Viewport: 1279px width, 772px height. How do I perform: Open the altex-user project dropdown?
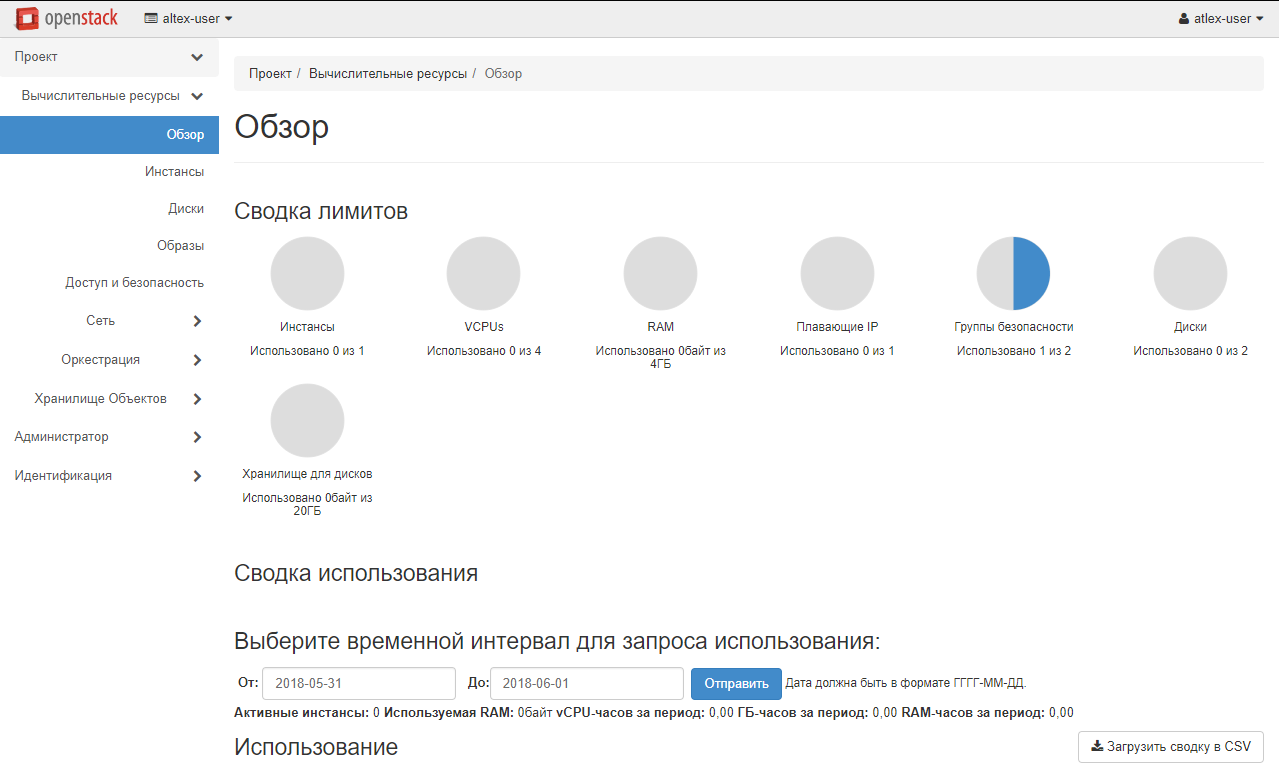coord(189,18)
